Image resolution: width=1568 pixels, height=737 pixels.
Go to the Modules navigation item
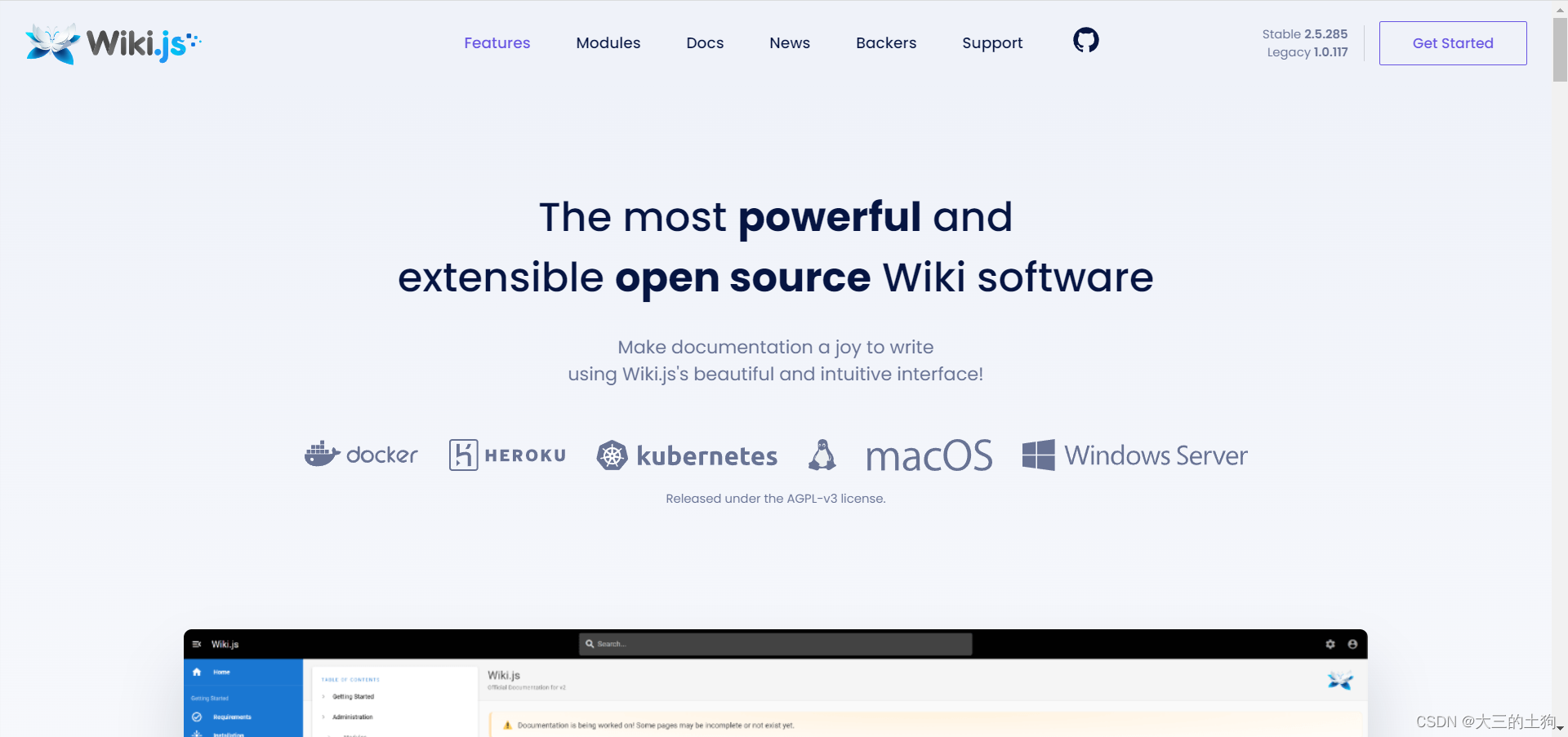pos(608,43)
